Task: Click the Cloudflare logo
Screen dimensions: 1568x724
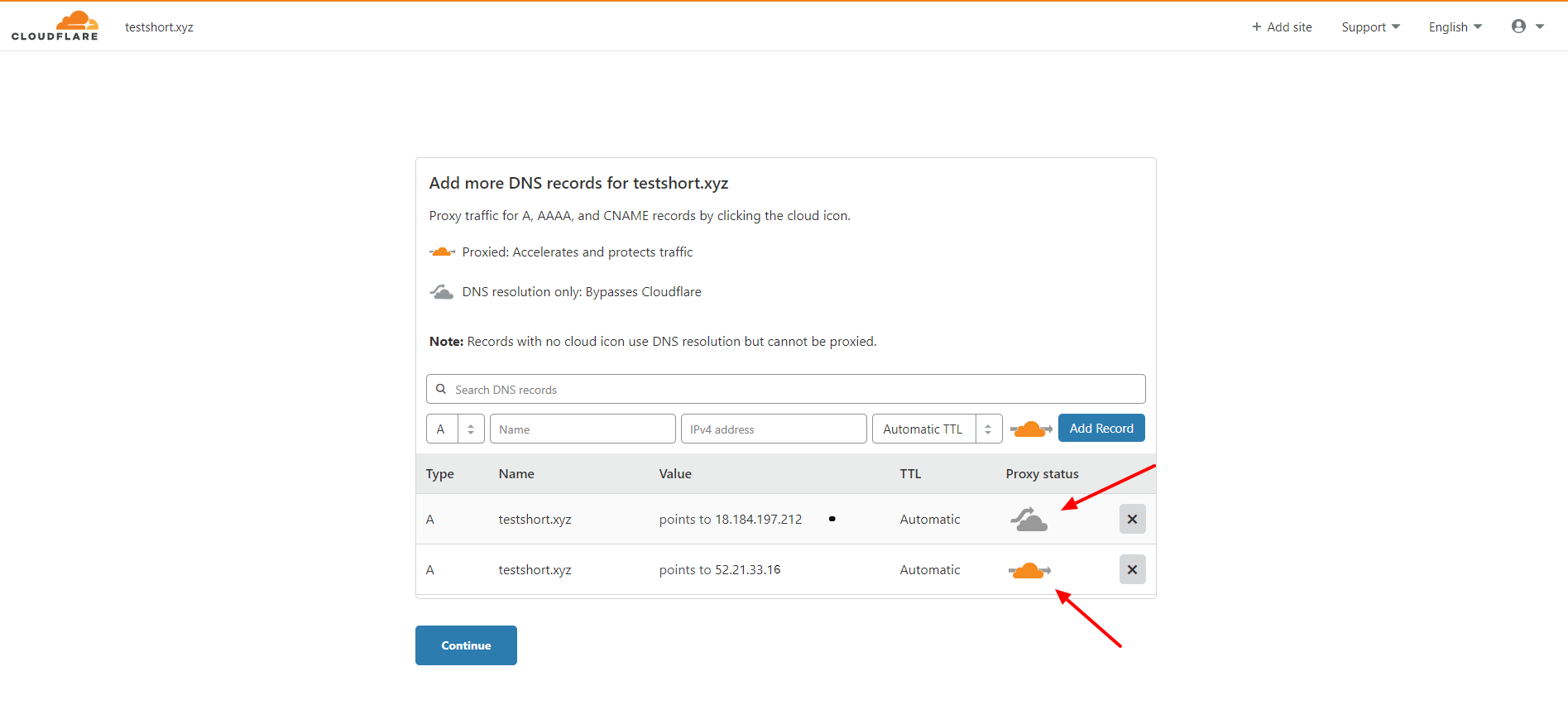Action: point(55,26)
